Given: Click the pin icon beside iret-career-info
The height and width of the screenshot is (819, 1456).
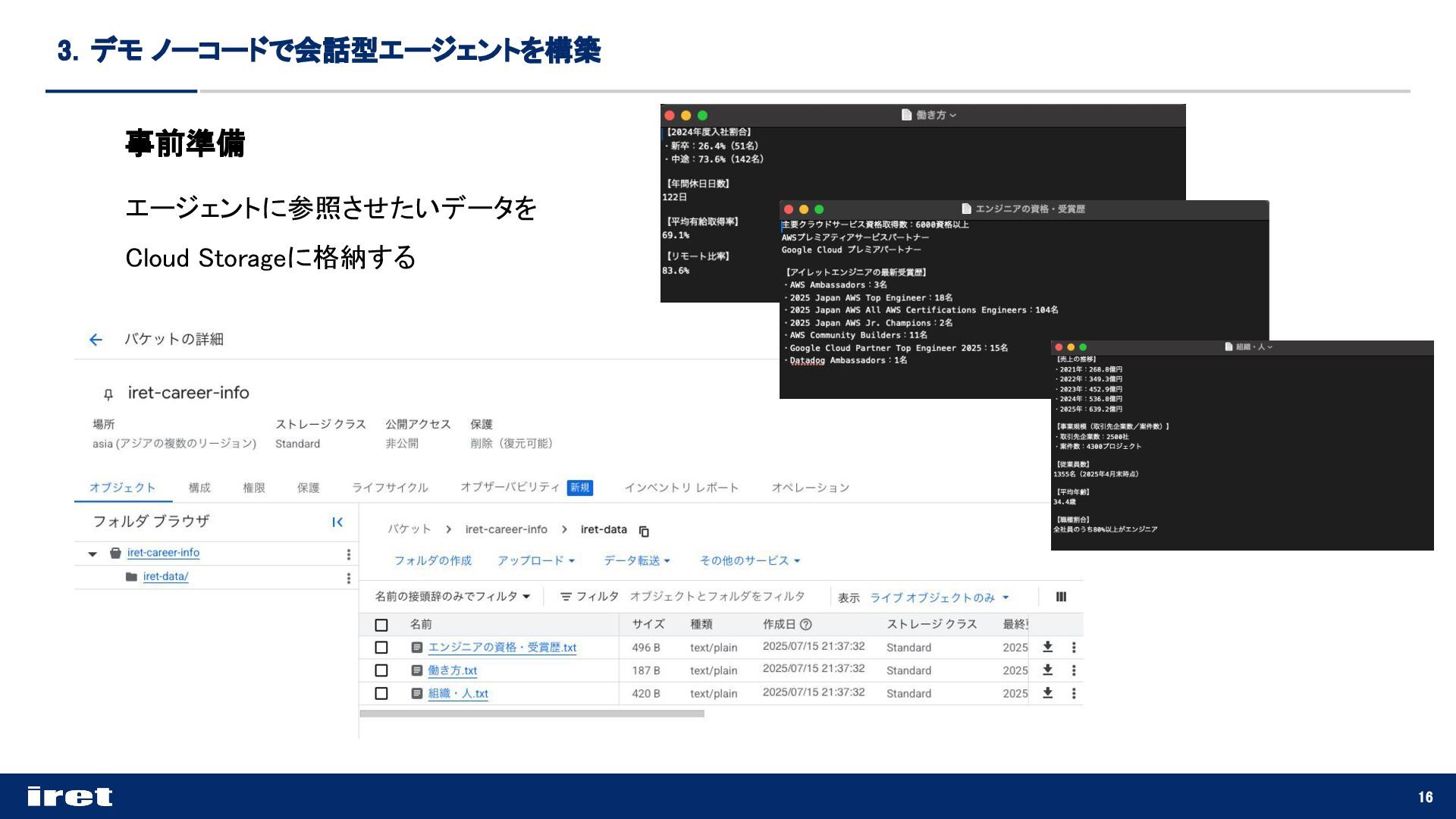Looking at the screenshot, I should (x=108, y=394).
